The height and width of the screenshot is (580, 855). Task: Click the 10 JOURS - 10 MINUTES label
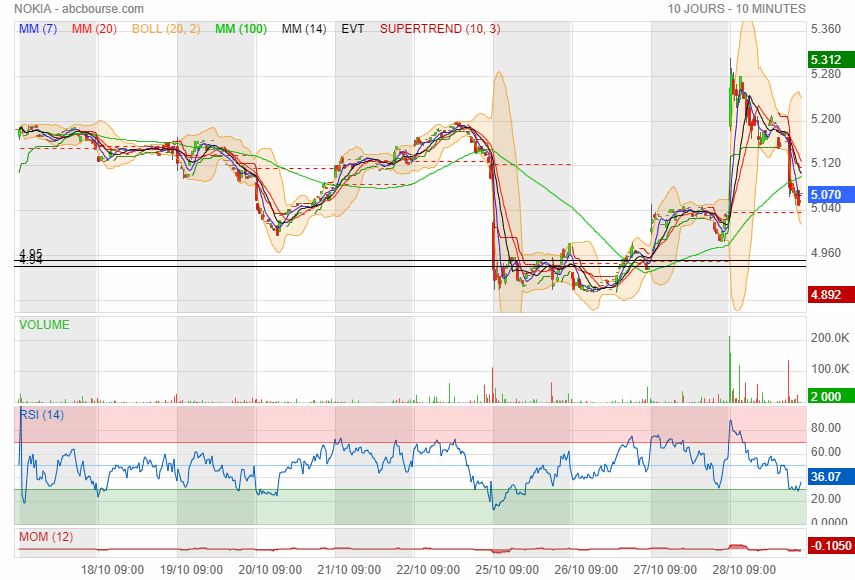click(x=737, y=9)
